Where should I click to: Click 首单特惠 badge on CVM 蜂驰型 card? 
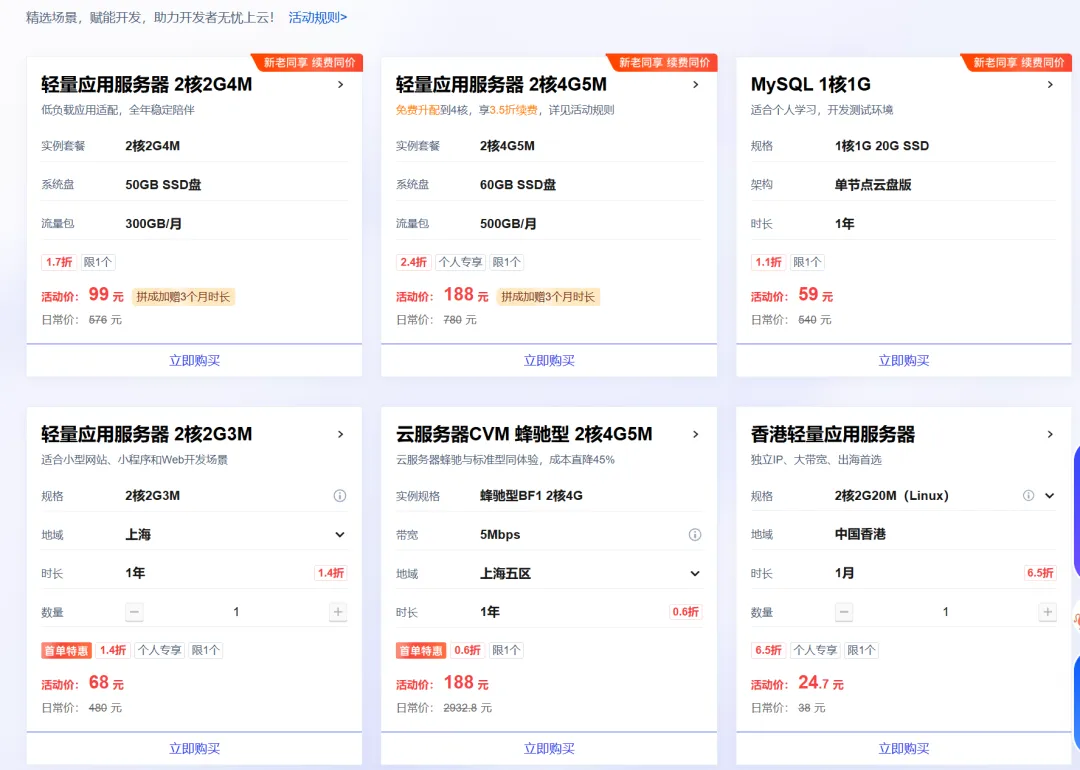421,651
